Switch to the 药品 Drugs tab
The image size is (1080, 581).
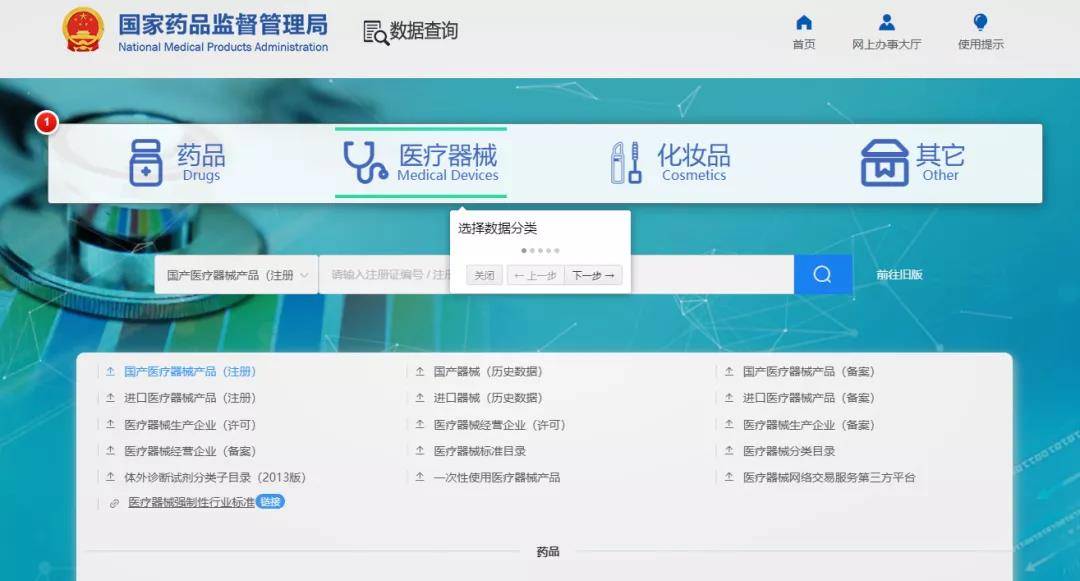178,163
